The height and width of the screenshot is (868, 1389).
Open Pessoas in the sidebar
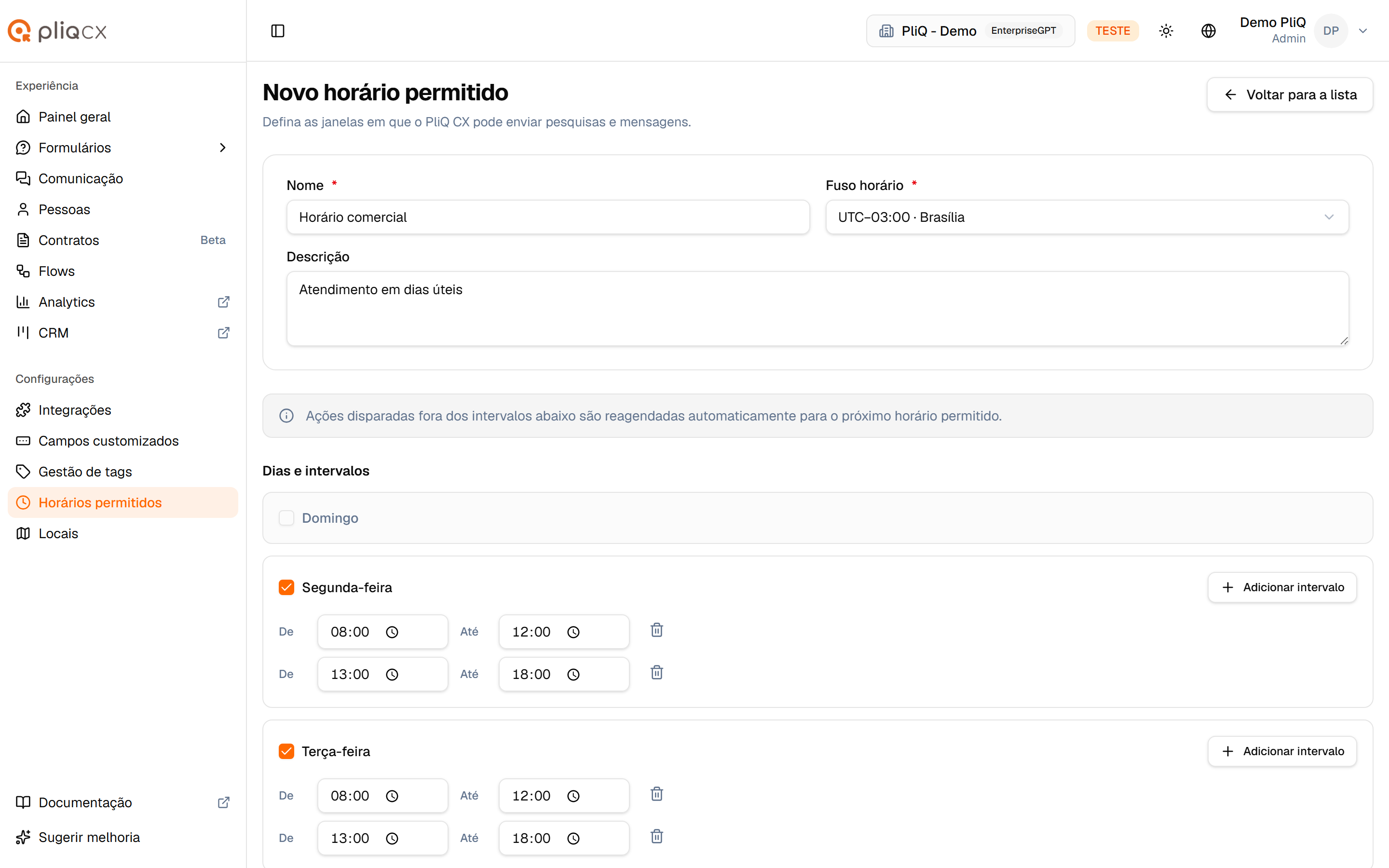tap(123, 210)
